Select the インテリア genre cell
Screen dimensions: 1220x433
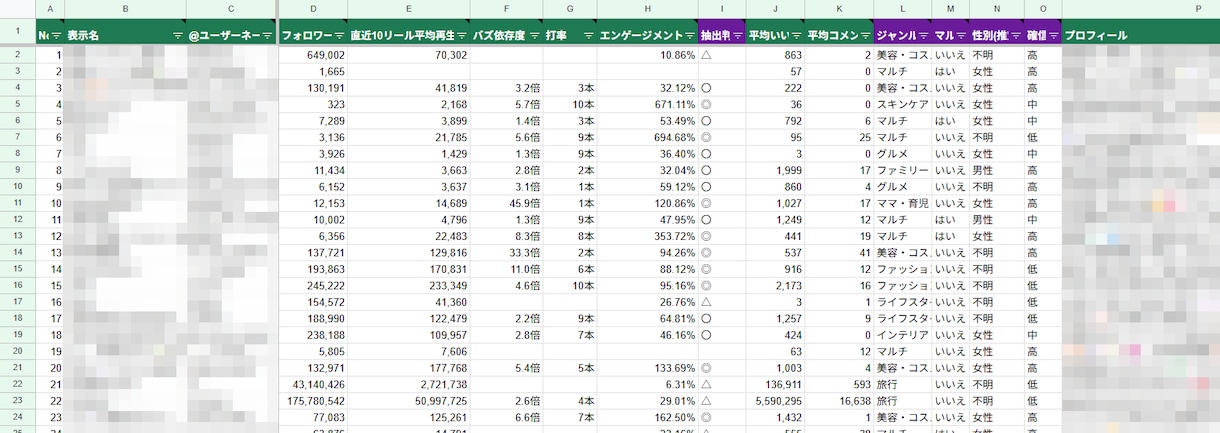(902, 335)
